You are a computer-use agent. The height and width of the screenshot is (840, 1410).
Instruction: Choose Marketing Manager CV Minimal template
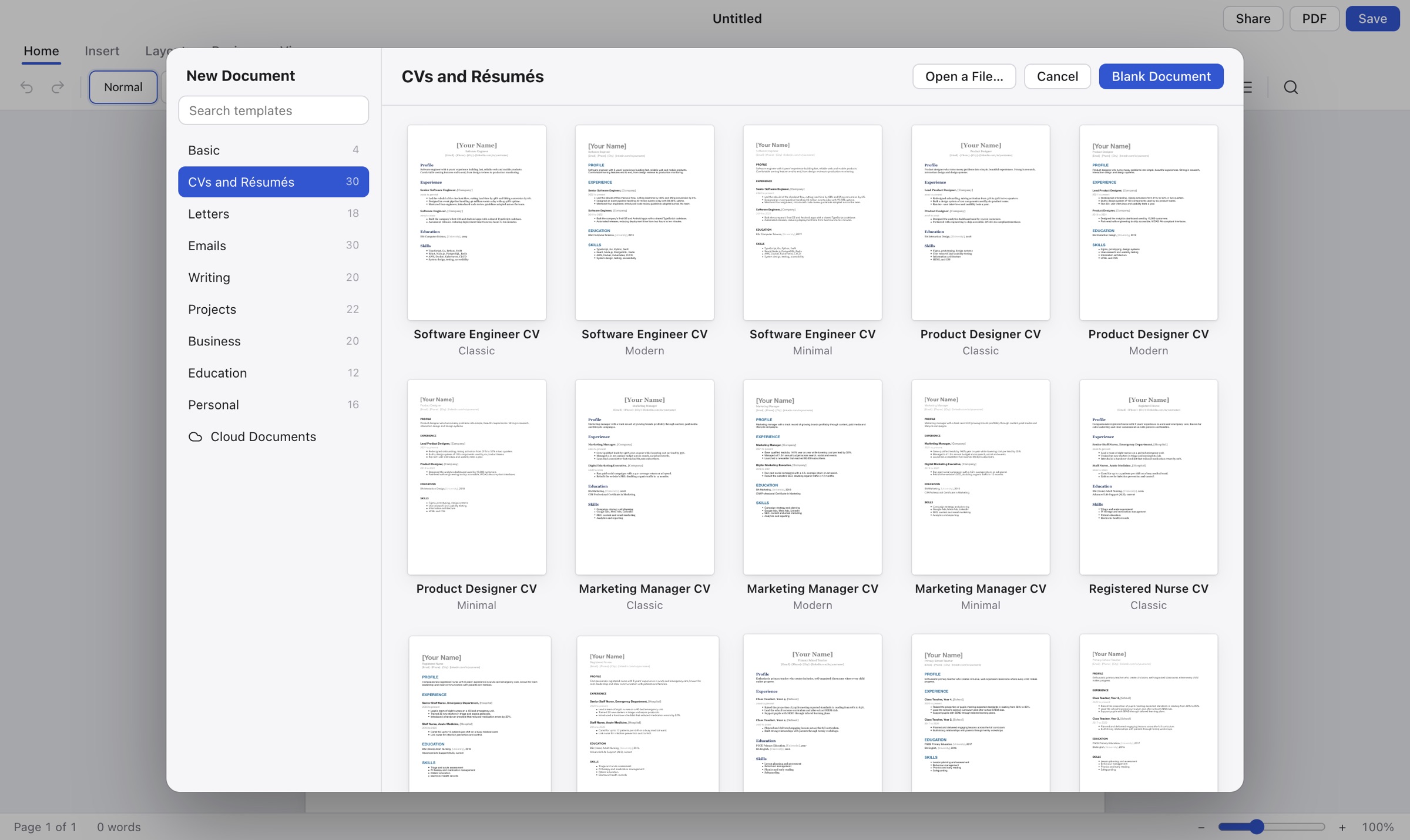tap(981, 495)
